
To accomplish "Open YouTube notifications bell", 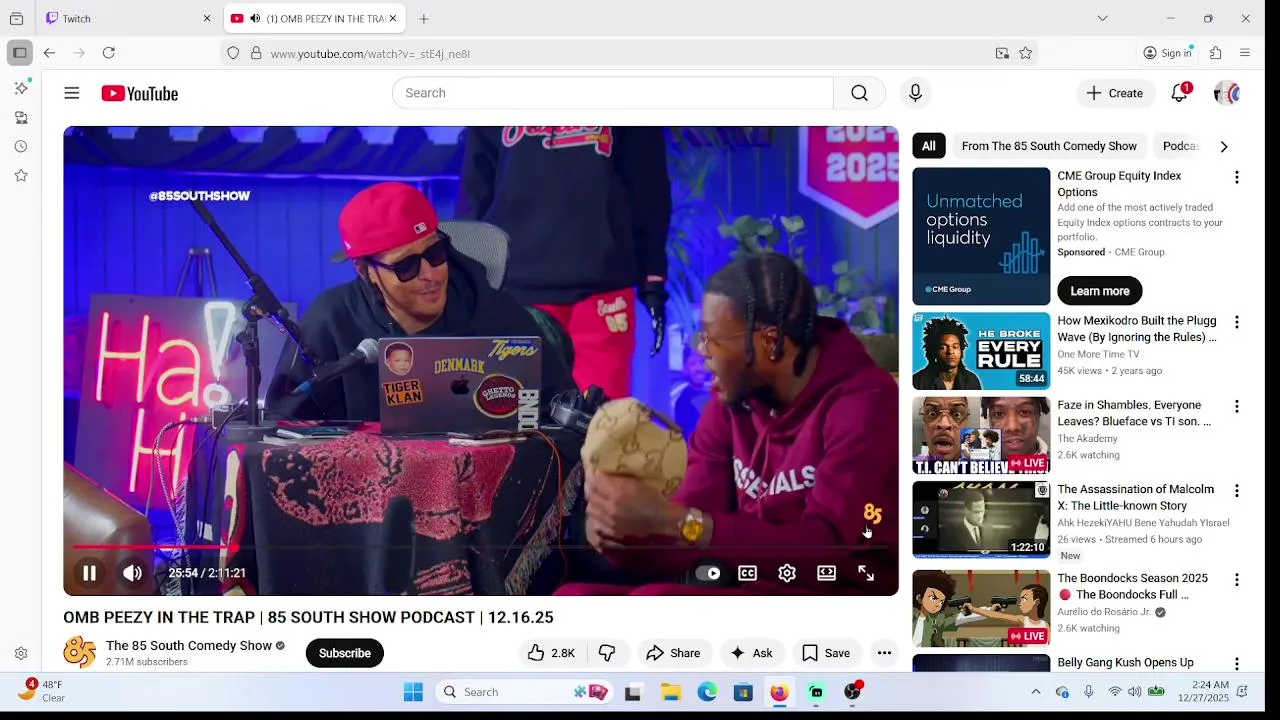I will coord(1180,93).
